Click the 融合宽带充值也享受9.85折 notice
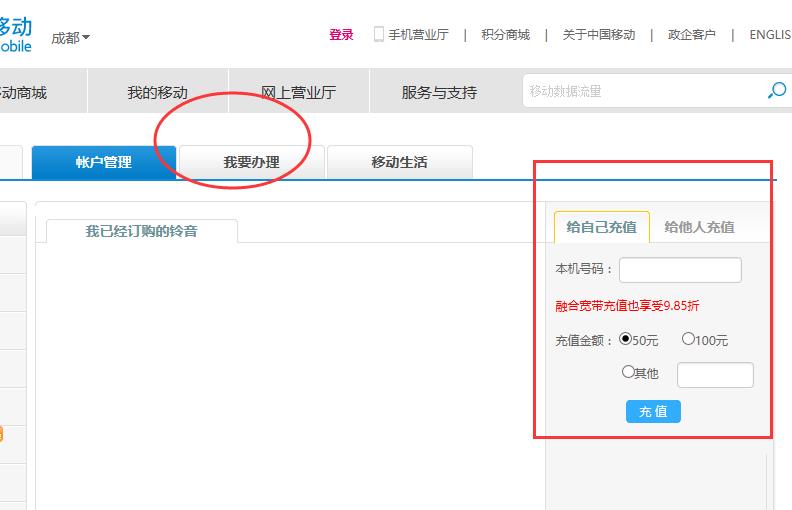792x510 pixels. (x=627, y=305)
